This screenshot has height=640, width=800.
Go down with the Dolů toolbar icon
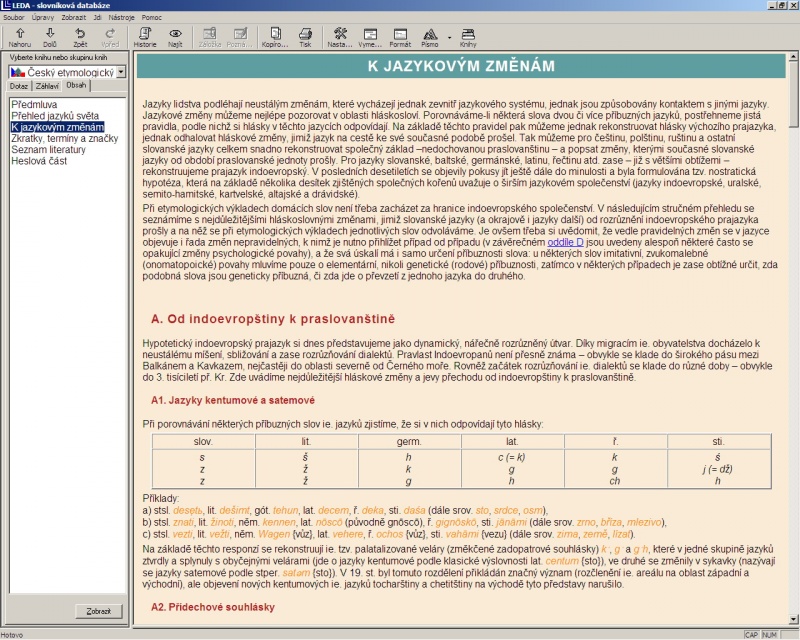[x=50, y=37]
